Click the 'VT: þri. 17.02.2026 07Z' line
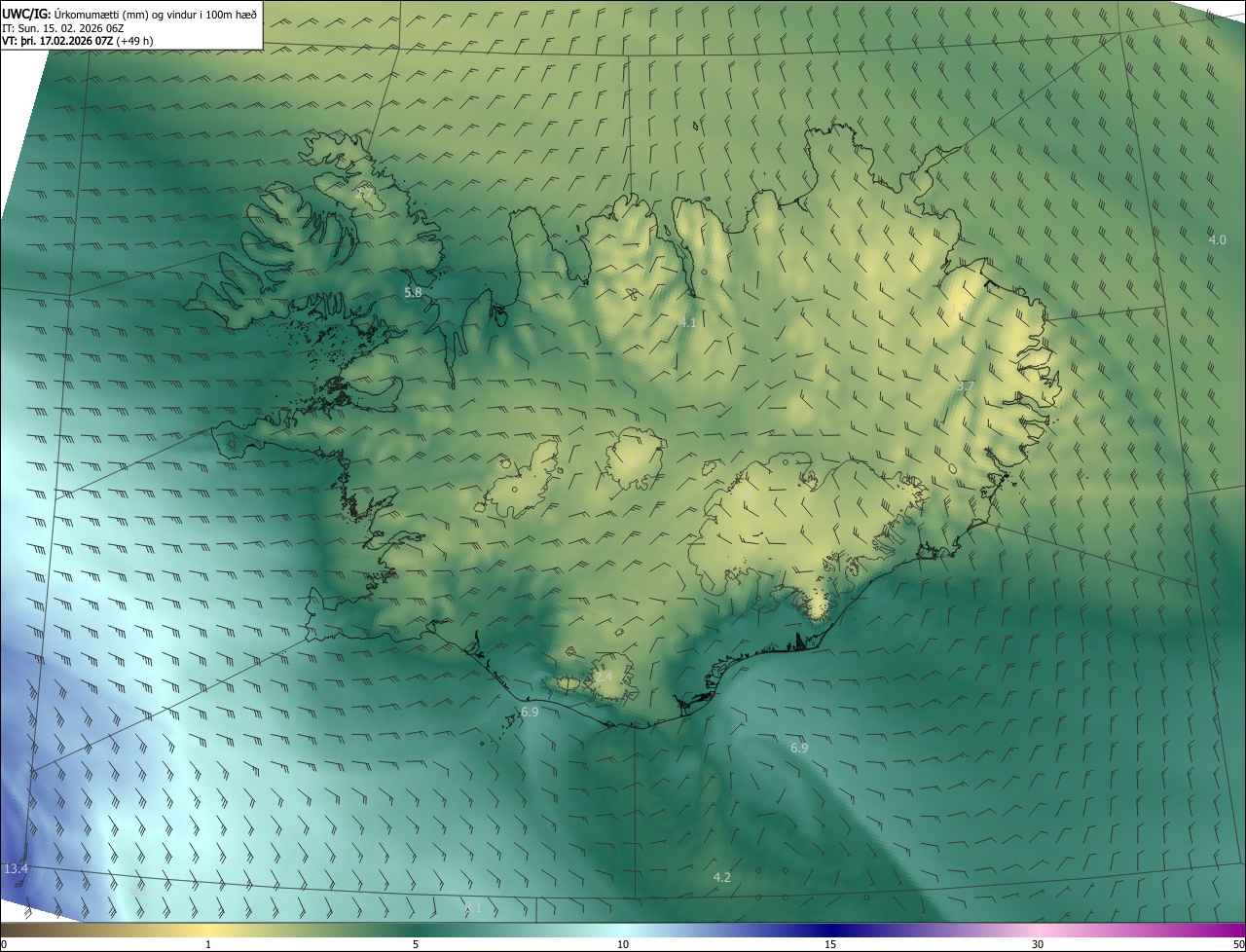Screen dimensions: 1246x952 [x=77, y=41]
